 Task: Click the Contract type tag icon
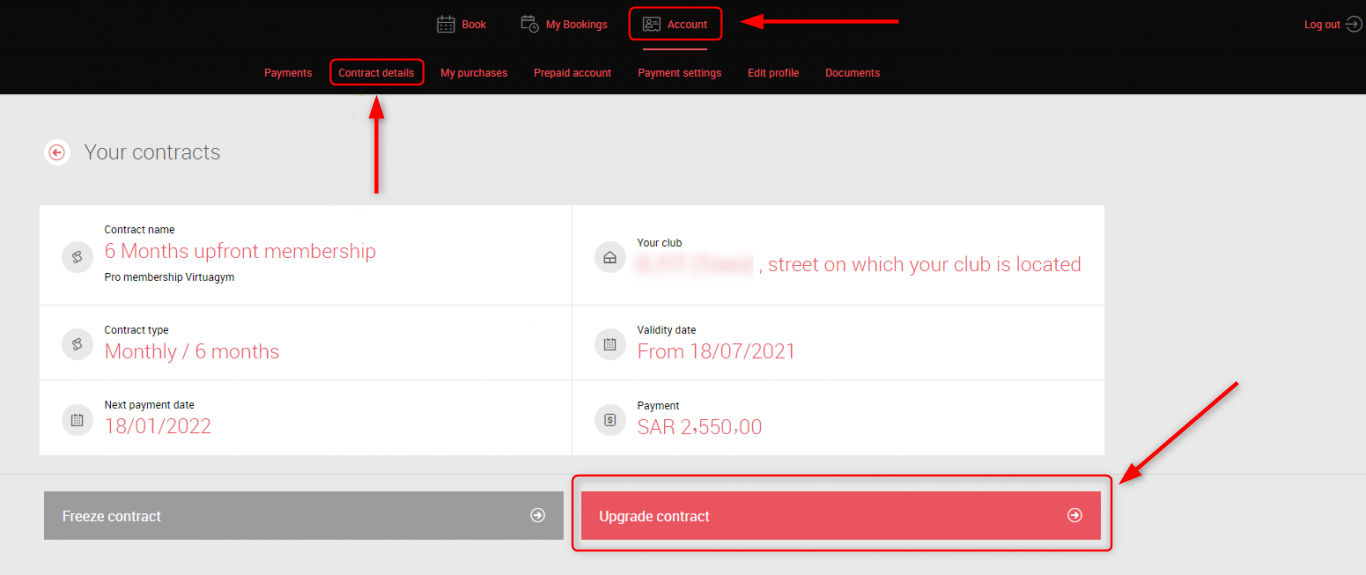pos(77,344)
